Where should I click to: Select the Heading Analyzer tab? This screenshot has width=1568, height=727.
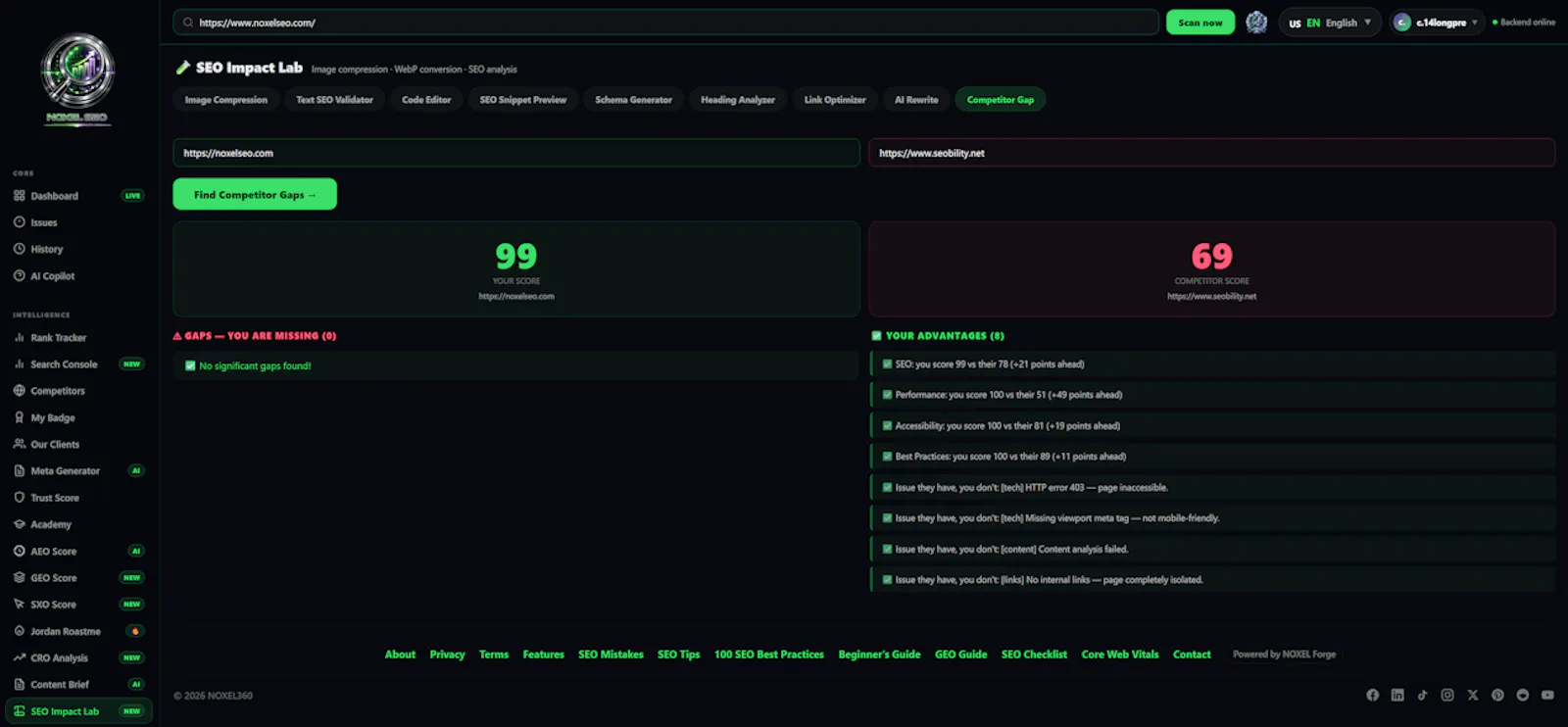(x=737, y=100)
